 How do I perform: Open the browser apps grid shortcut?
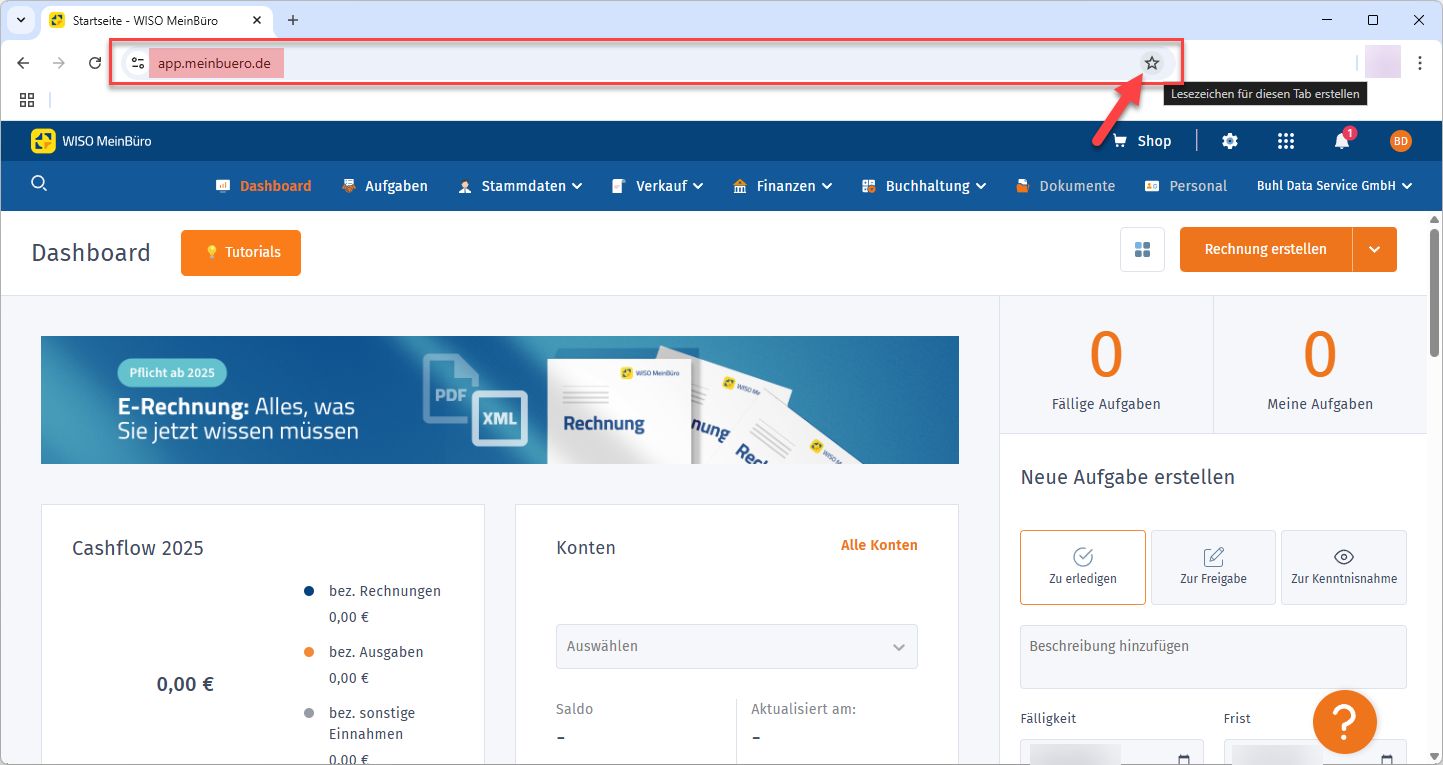(27, 100)
